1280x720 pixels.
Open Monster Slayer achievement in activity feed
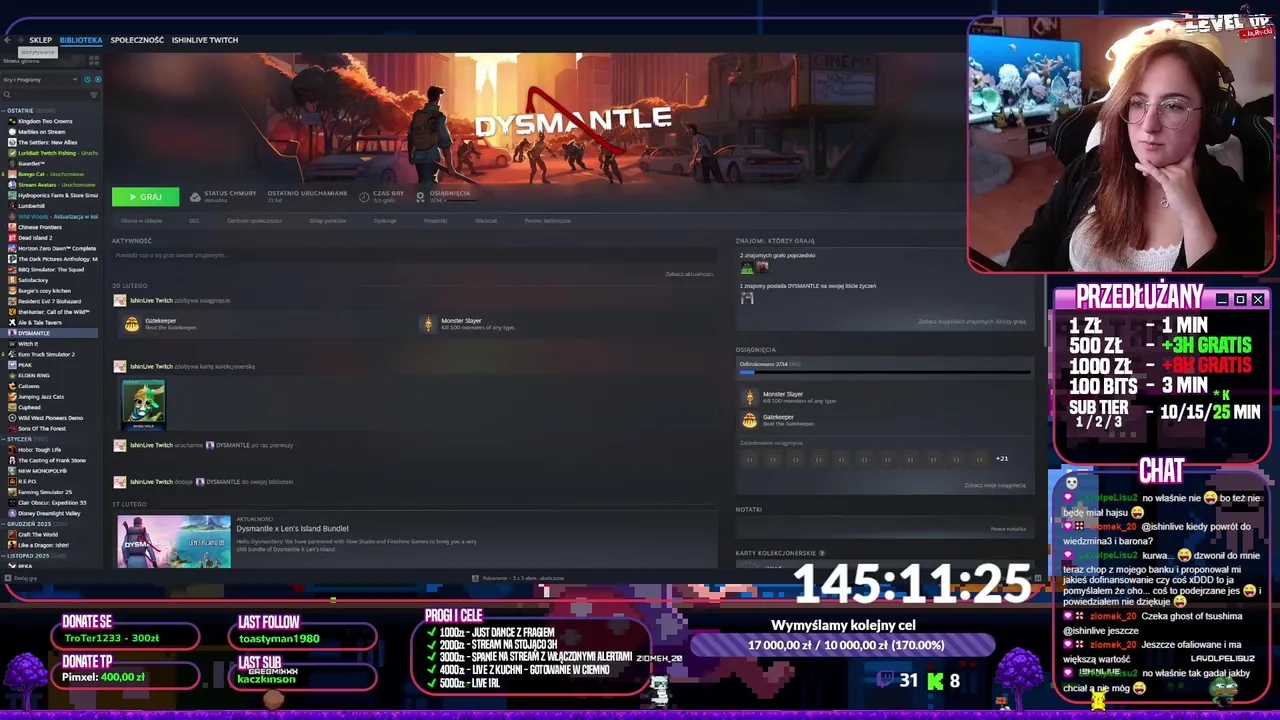pyautogui.click(x=468, y=324)
